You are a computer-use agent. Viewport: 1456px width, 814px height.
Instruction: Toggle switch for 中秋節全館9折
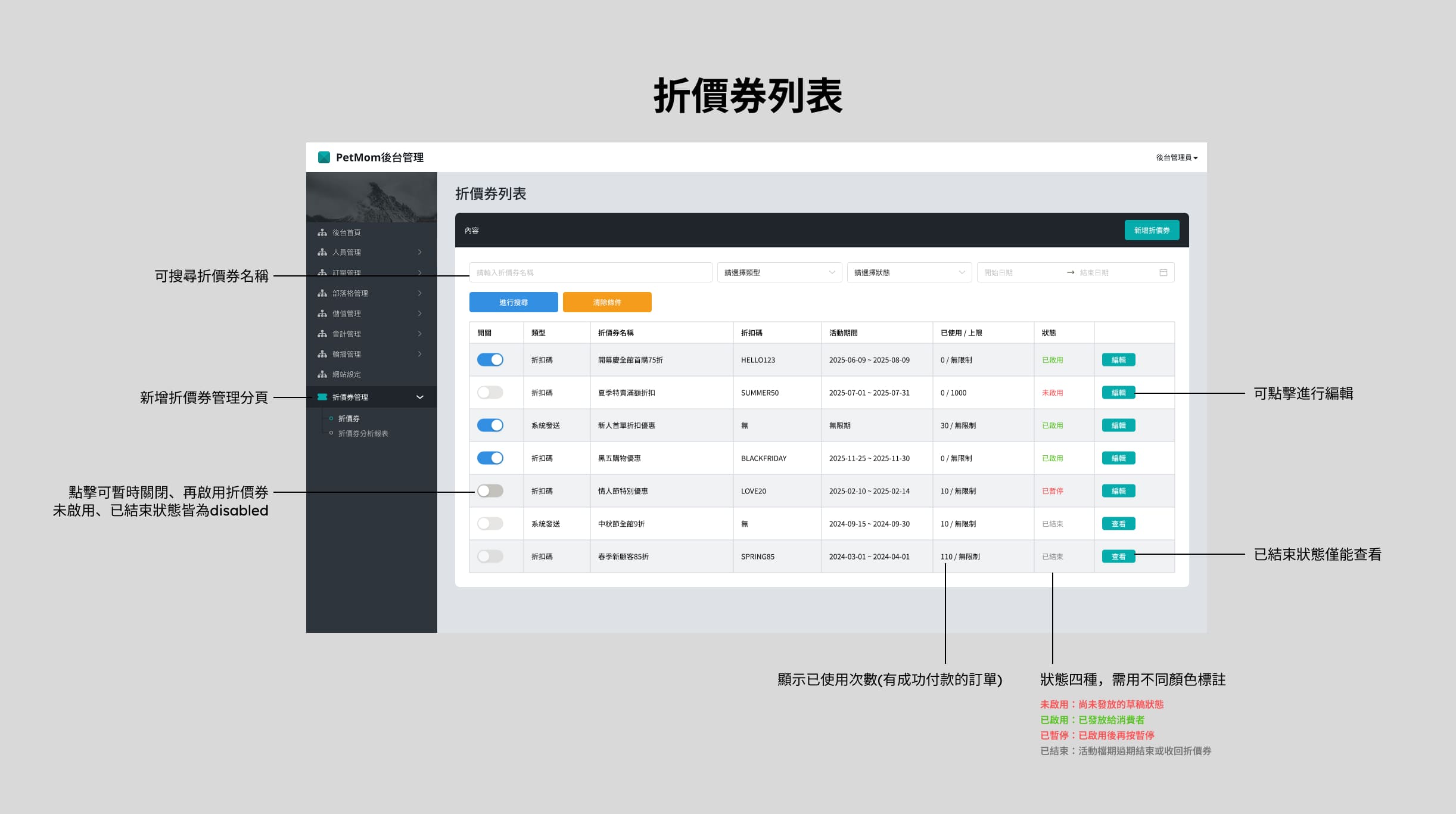[x=490, y=524]
